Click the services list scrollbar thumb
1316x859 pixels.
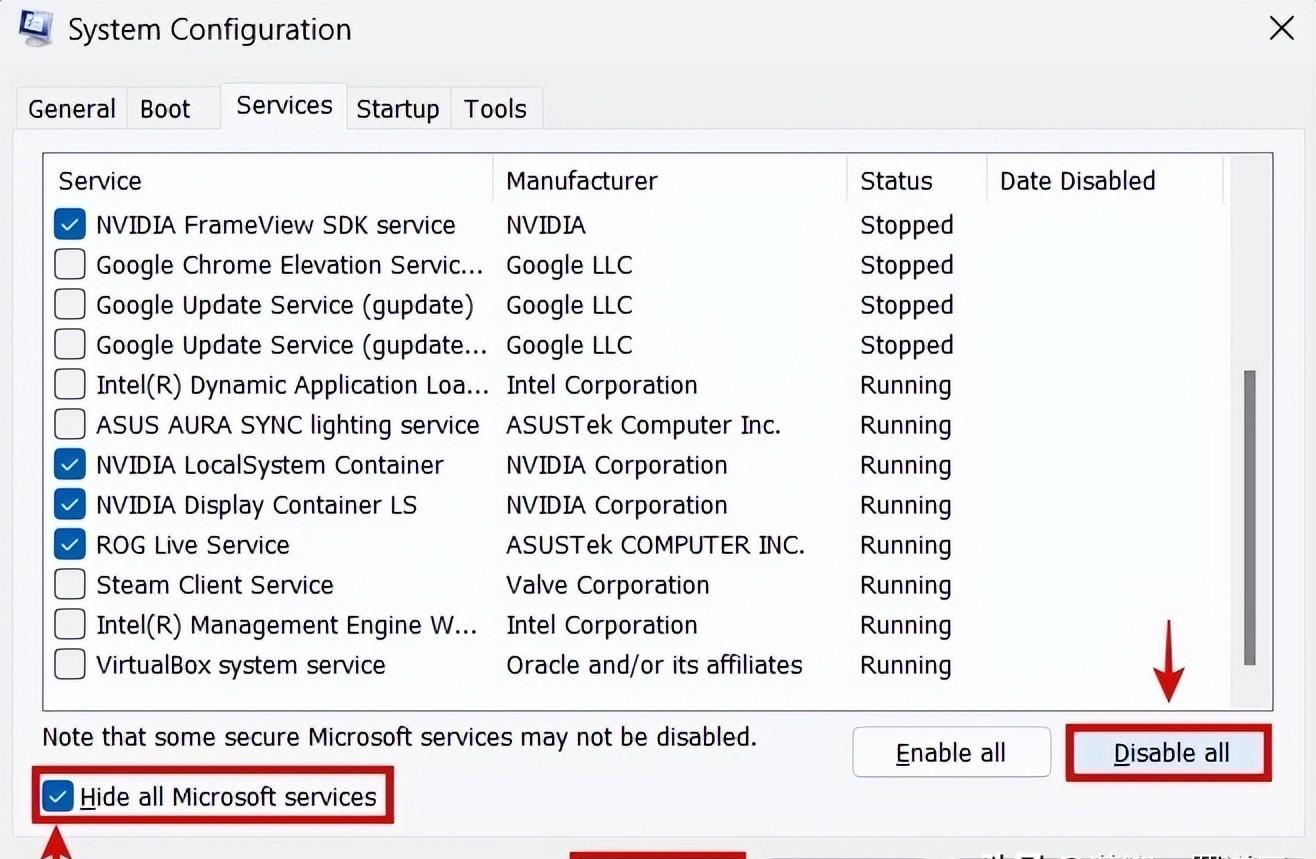(1249, 517)
